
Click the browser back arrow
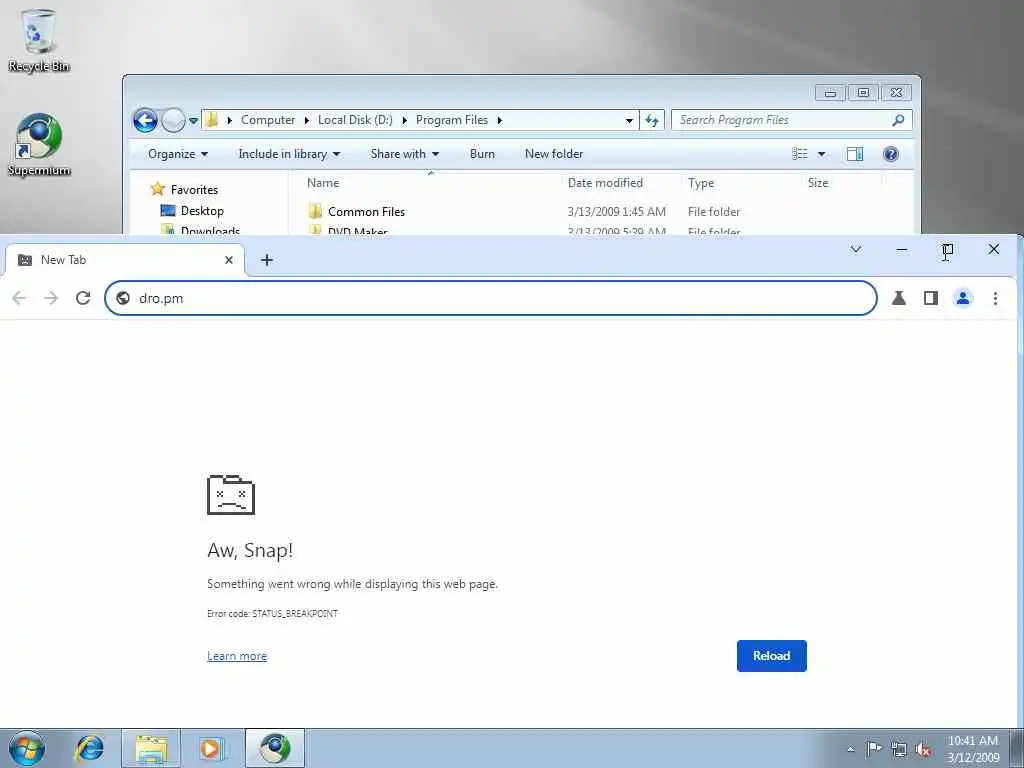19,298
